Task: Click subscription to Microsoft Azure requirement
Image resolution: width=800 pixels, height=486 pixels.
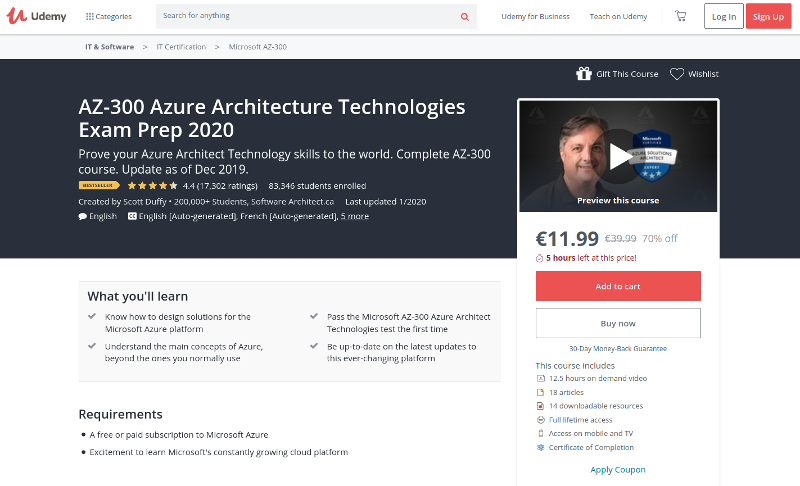Action: click(x=179, y=435)
